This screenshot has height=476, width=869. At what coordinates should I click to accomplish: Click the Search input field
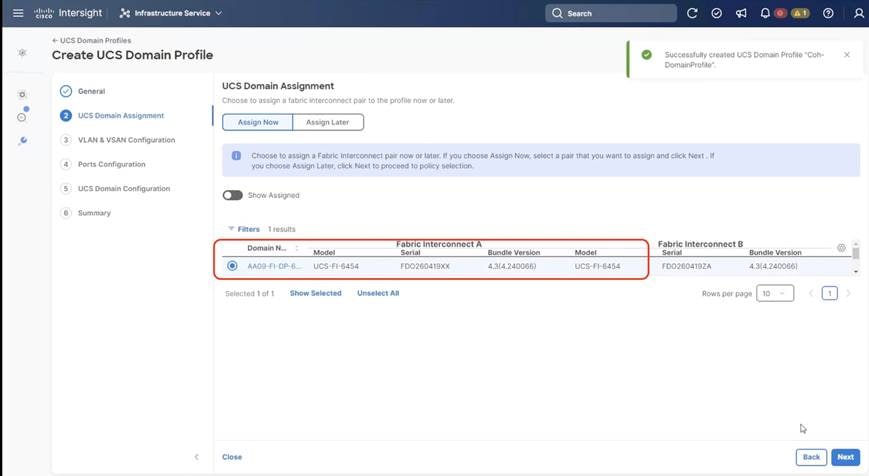point(611,13)
